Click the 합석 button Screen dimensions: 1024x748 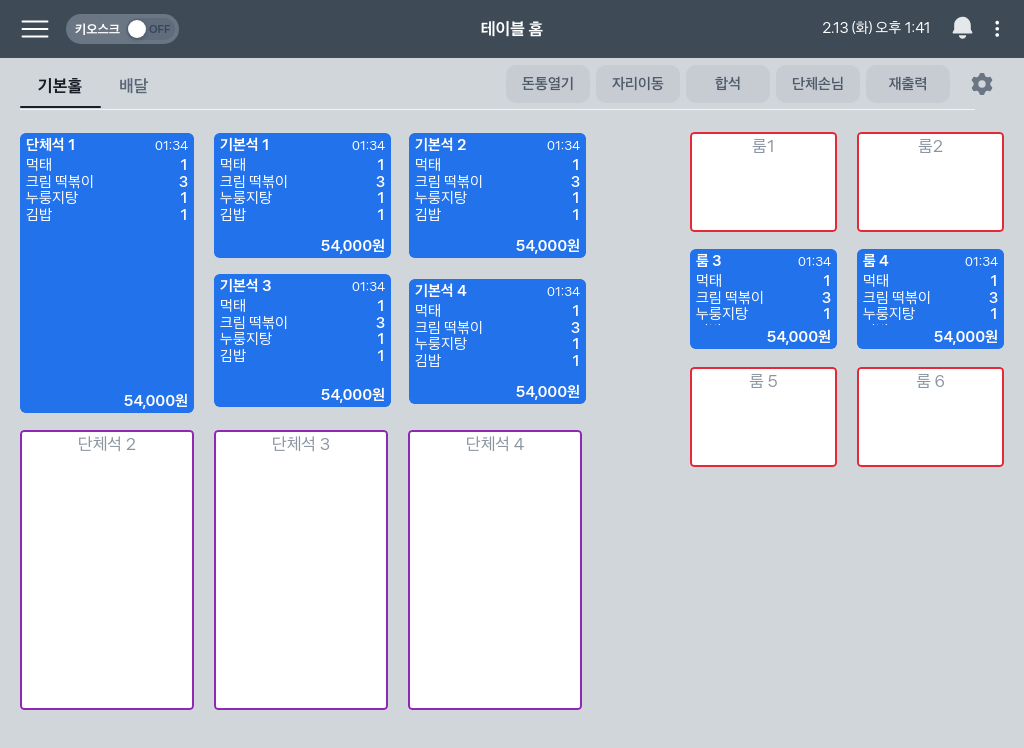point(727,84)
